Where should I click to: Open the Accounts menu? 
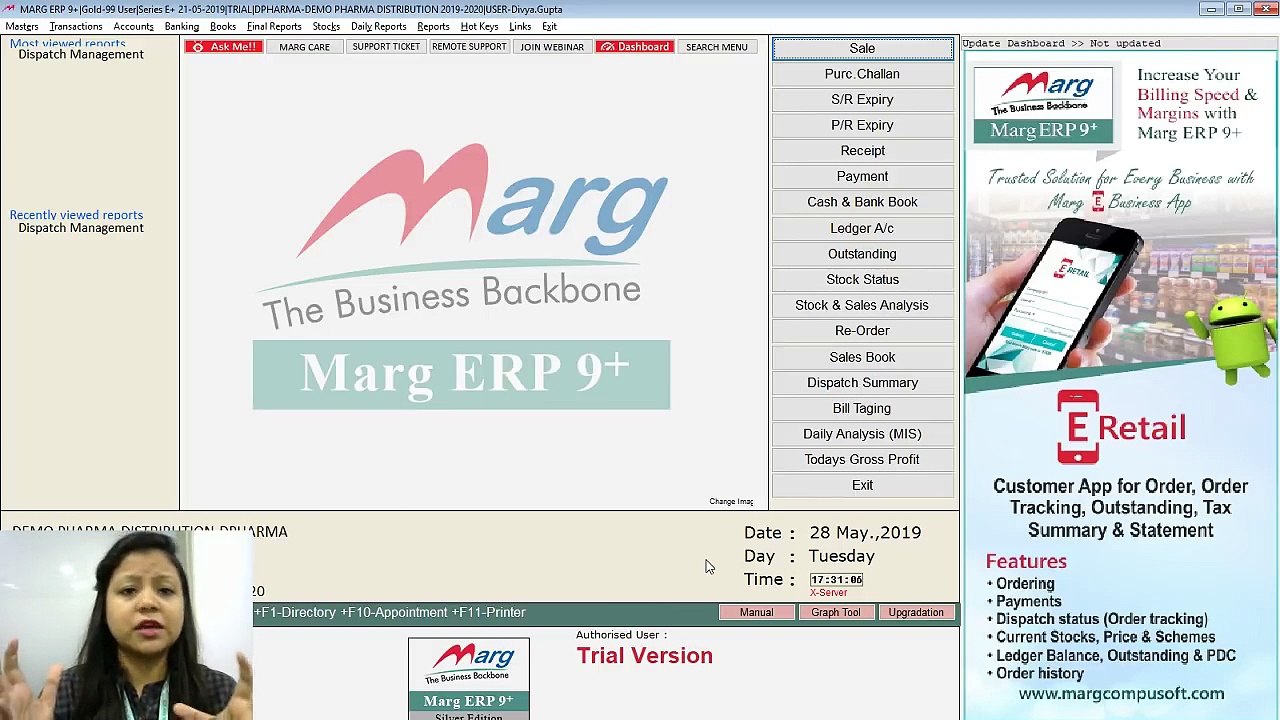pos(133,26)
